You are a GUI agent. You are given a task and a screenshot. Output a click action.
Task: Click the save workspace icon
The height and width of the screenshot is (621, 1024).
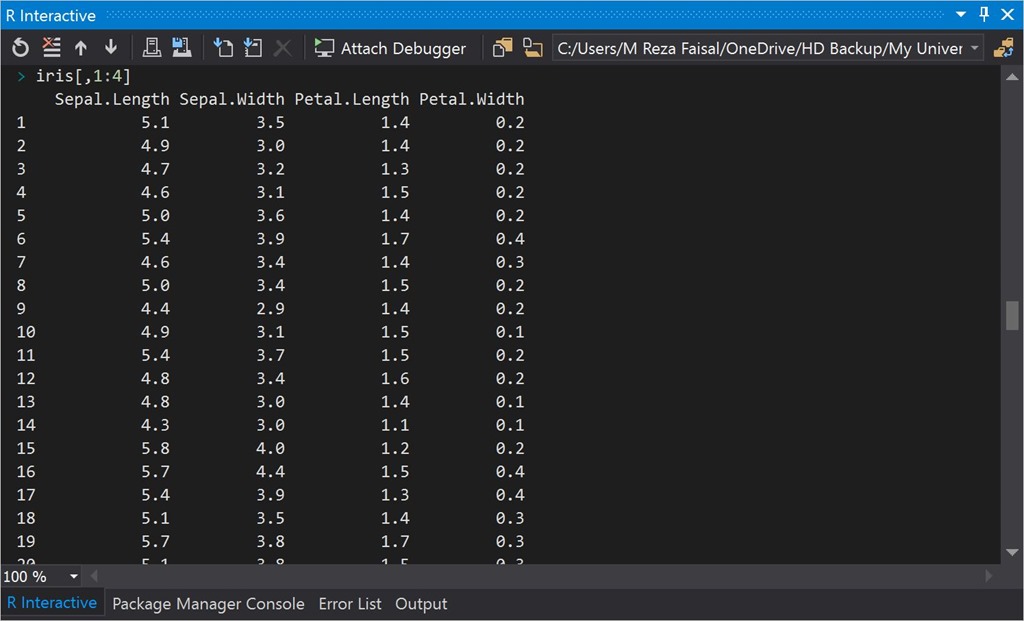(x=181, y=48)
